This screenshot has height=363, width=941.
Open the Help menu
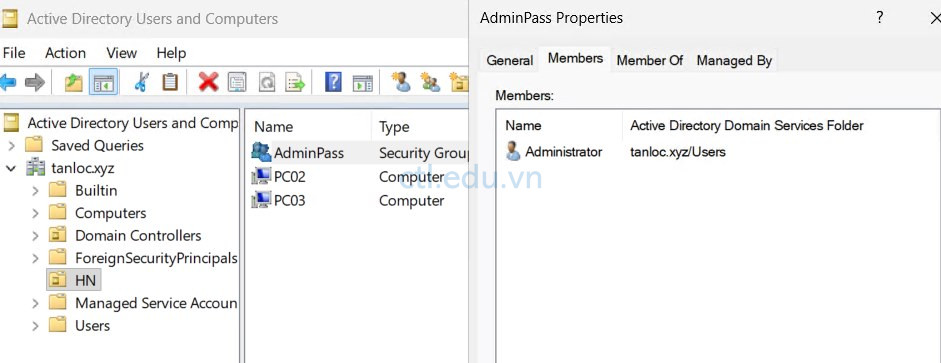(171, 53)
